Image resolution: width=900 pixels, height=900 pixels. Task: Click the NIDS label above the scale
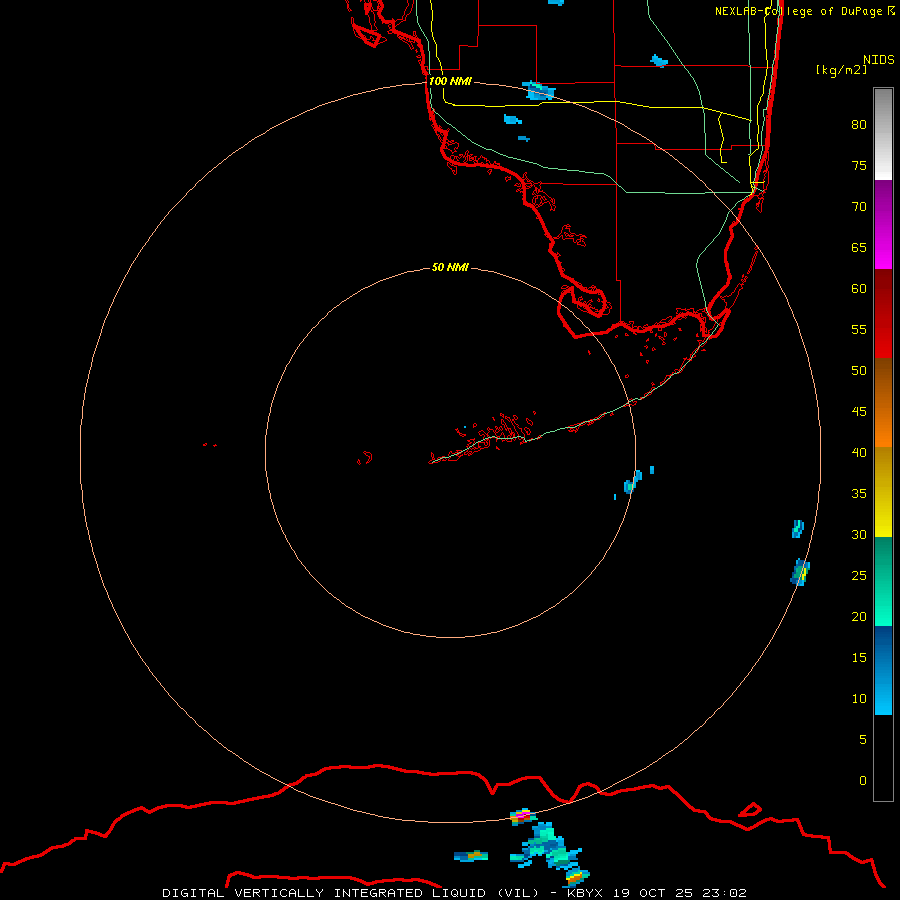879,60
